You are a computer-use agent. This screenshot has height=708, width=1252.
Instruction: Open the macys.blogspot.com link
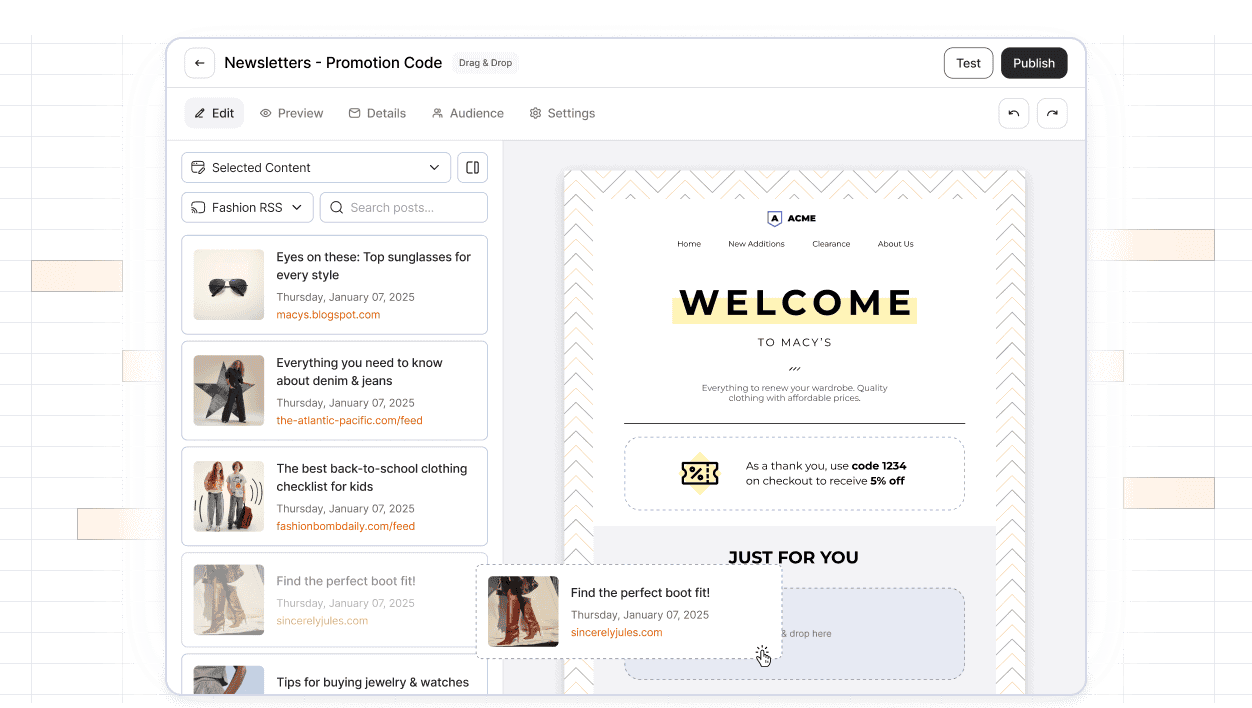(x=328, y=314)
